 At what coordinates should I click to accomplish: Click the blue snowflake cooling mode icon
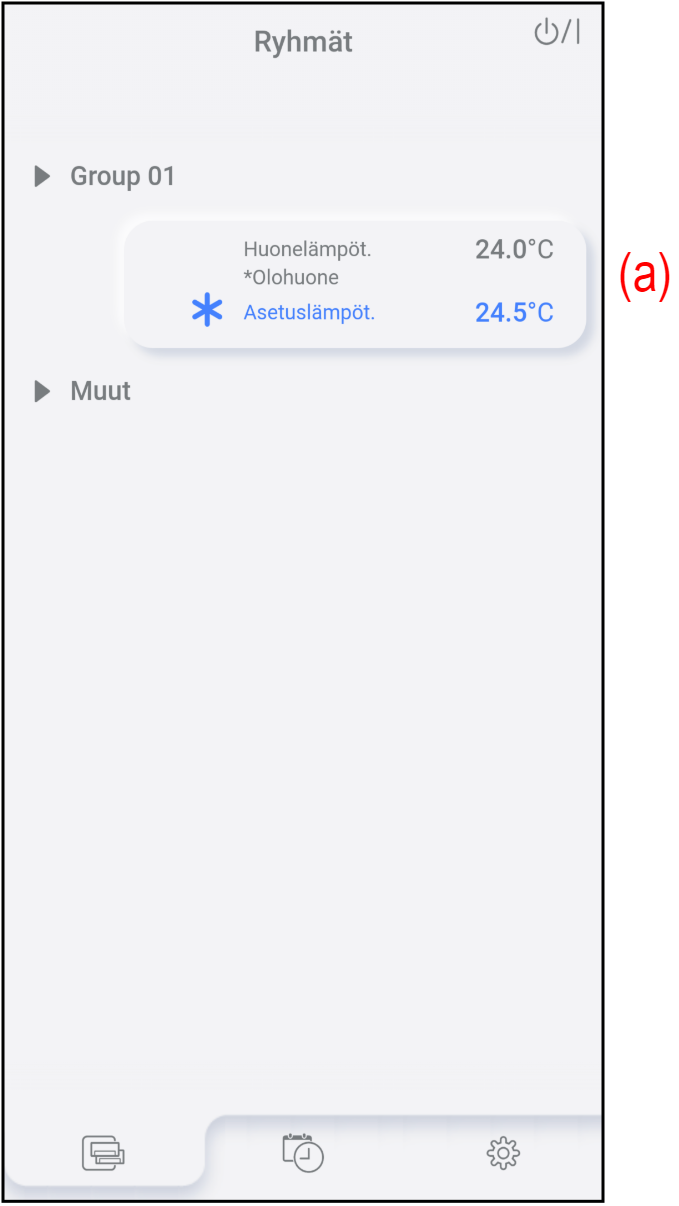[x=207, y=312]
